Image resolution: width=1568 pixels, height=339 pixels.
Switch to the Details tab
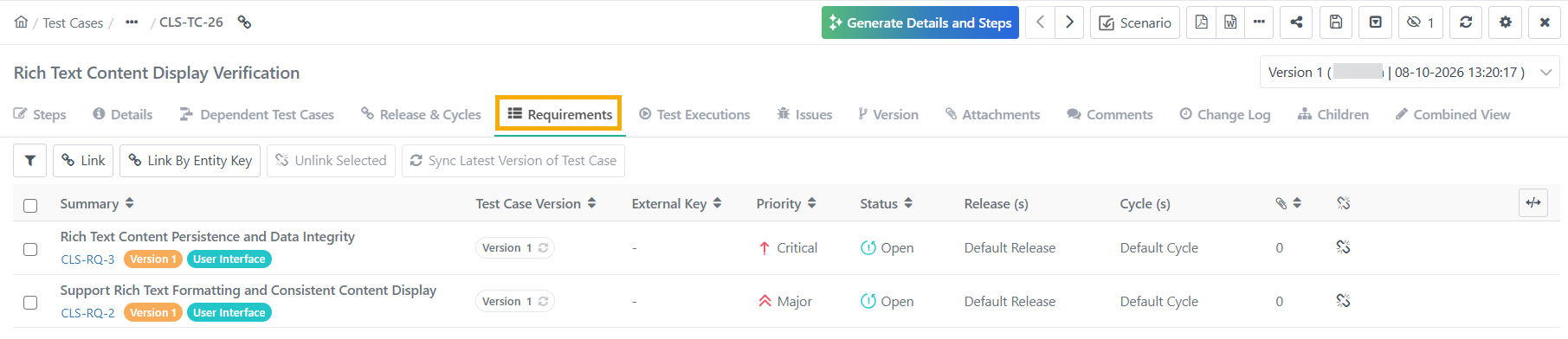point(122,114)
